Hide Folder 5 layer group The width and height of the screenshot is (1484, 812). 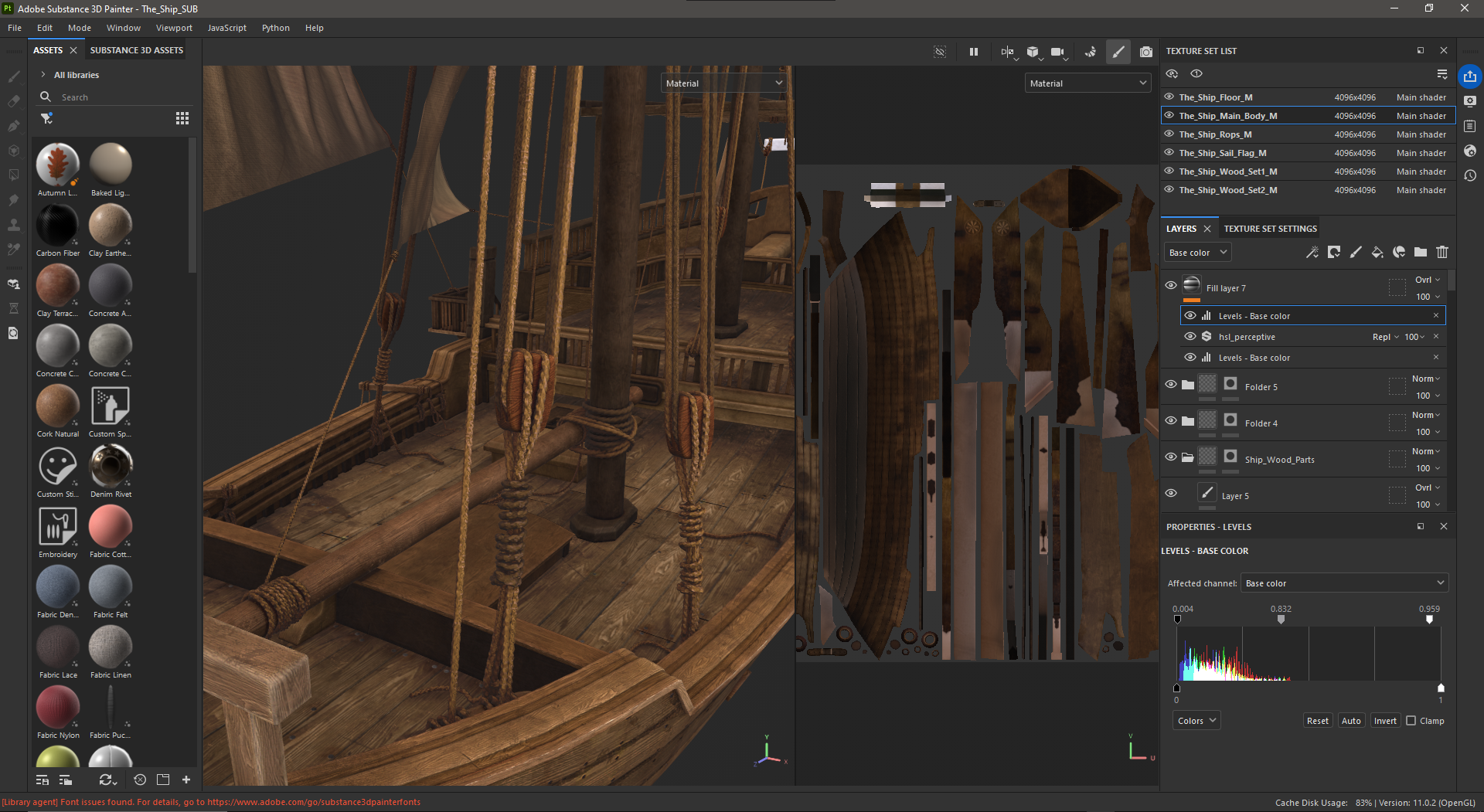[1171, 384]
